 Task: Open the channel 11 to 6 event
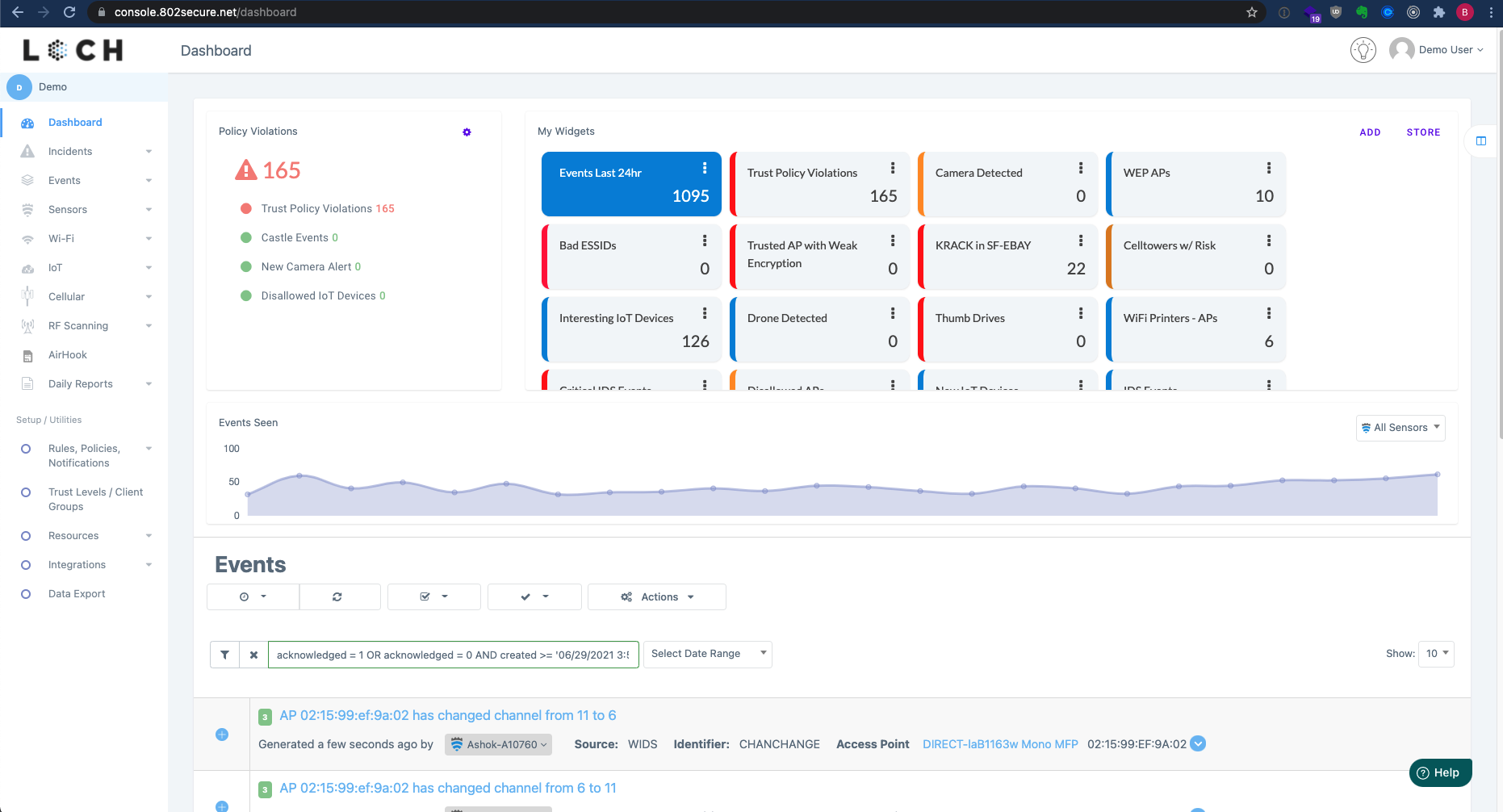448,715
